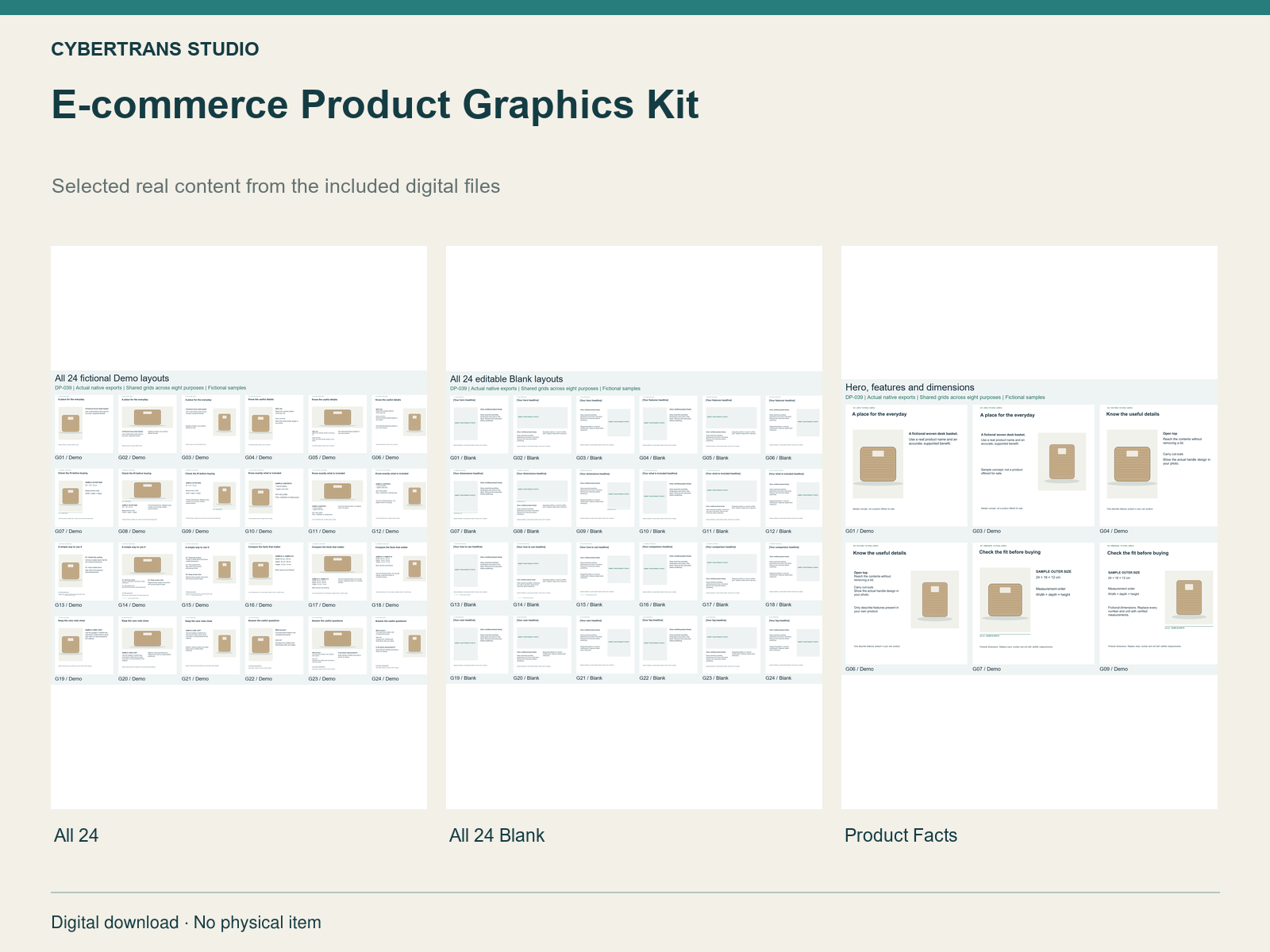Image resolution: width=1270 pixels, height=952 pixels.
Task: Open G07 / Demo slide in Product Facts sheet
Action: (x=1033, y=604)
